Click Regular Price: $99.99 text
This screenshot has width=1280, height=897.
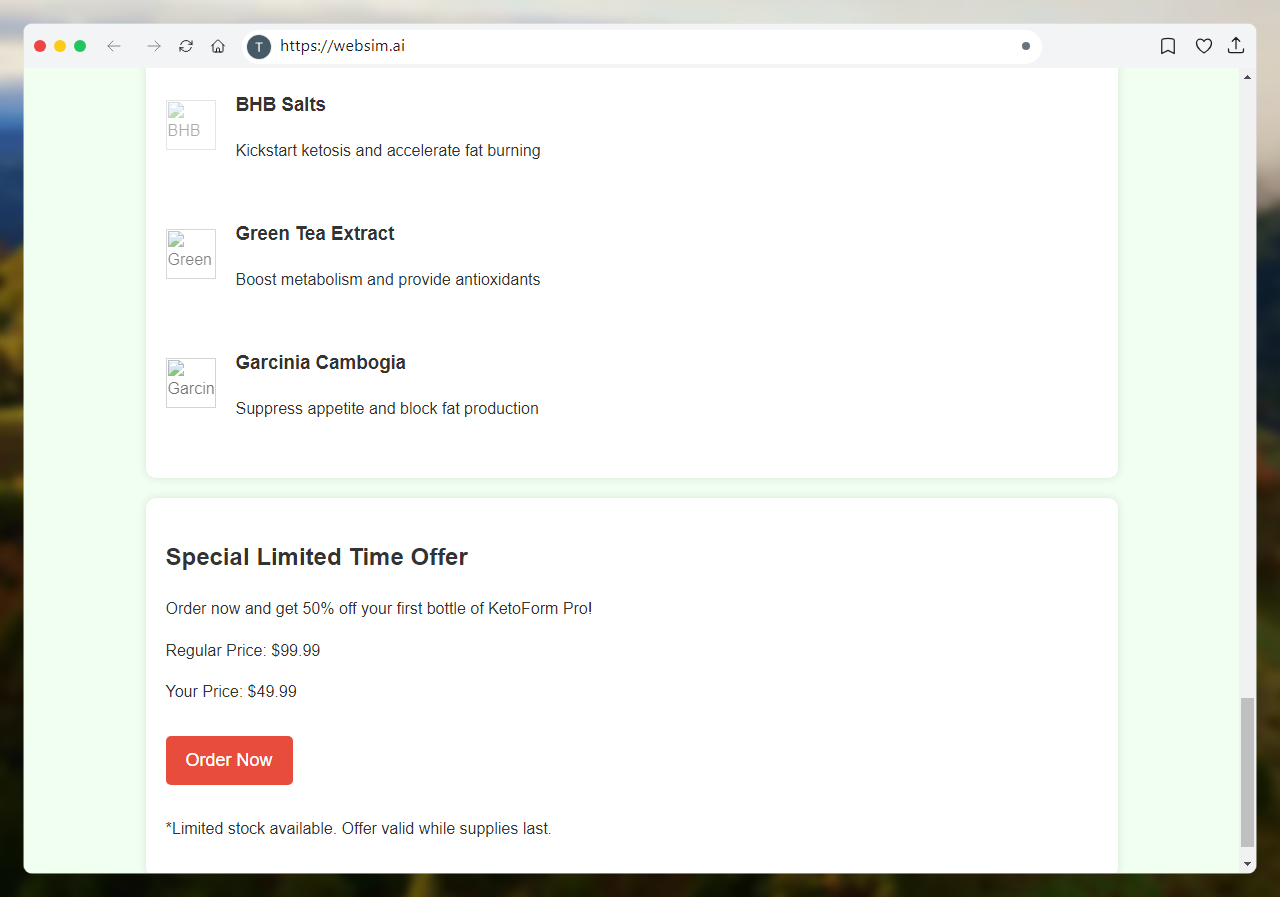(x=243, y=650)
